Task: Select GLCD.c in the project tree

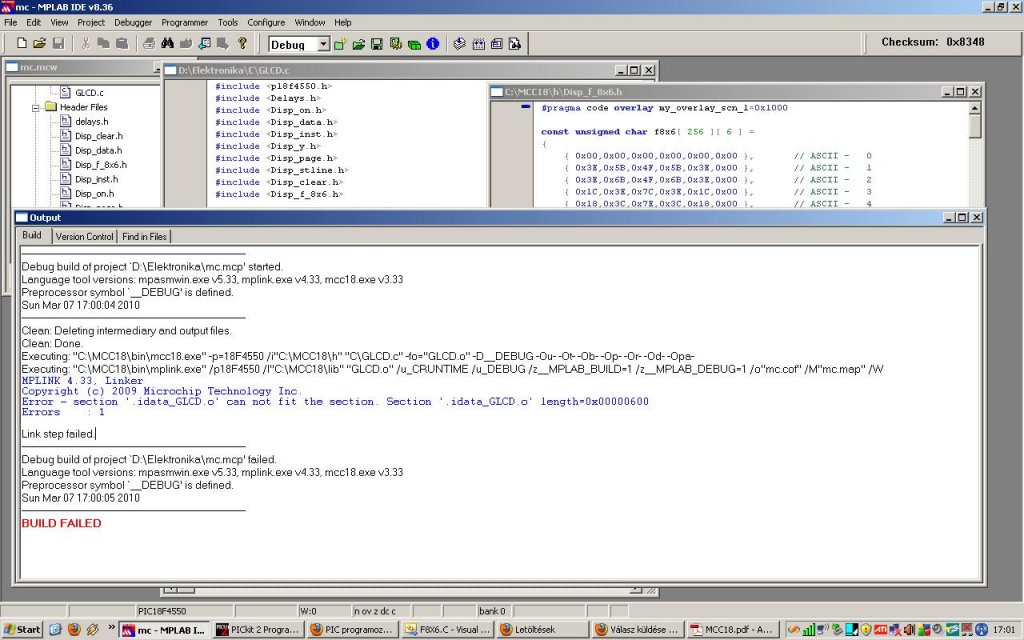Action: click(89, 93)
